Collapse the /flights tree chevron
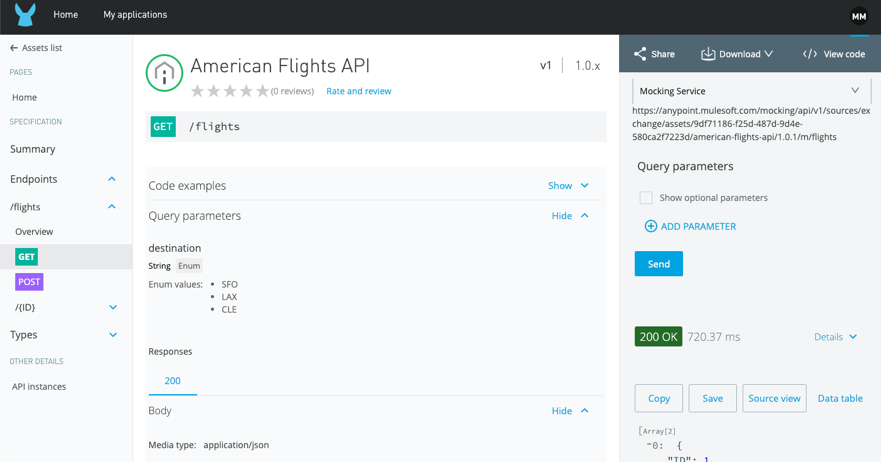 pos(112,207)
